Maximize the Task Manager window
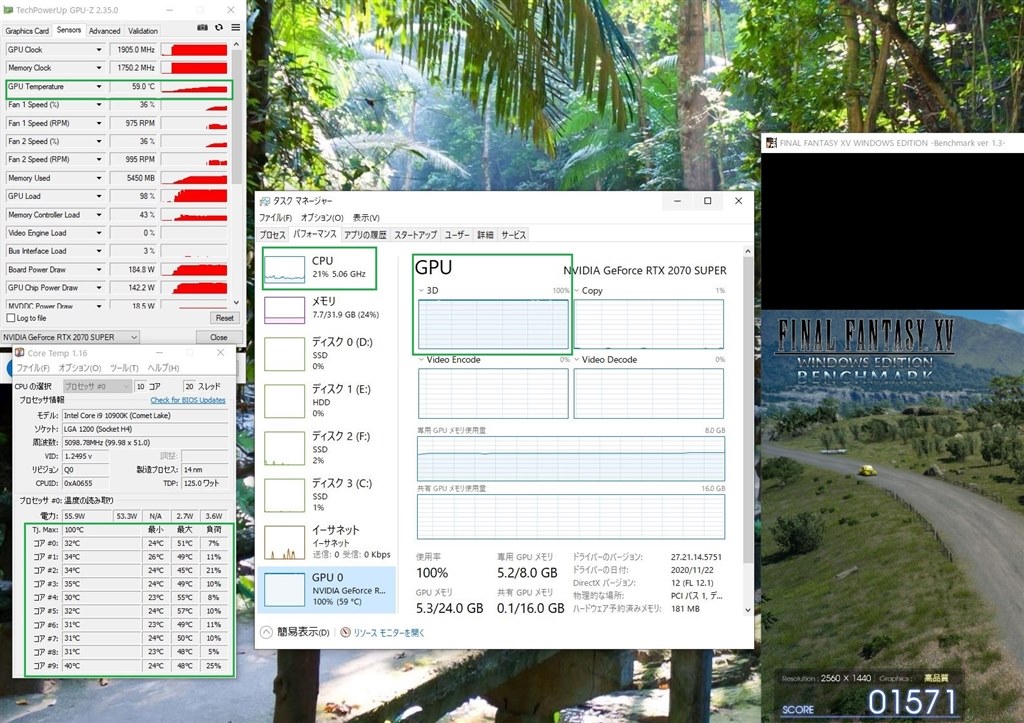1024x723 pixels. [707, 201]
